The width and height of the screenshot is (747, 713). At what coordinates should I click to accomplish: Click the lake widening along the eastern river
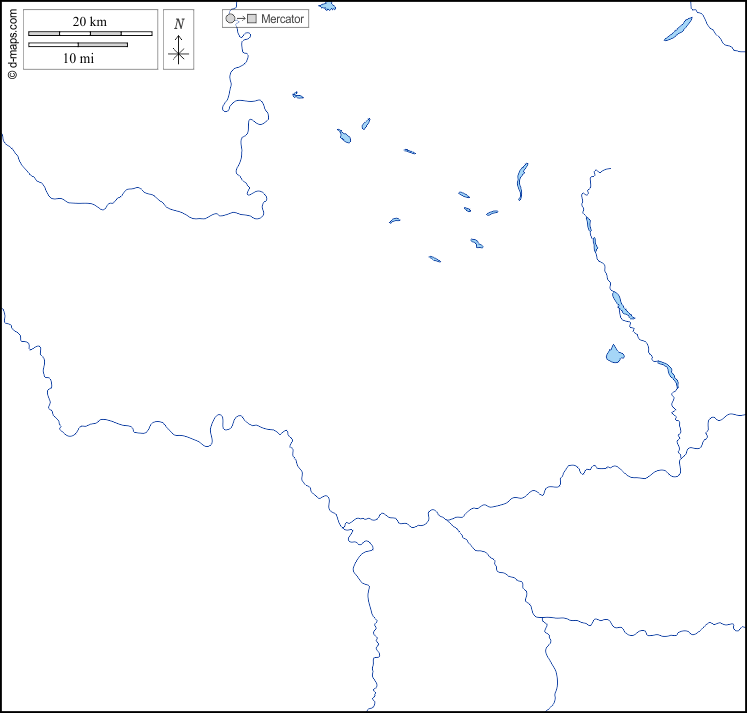[x=621, y=304]
